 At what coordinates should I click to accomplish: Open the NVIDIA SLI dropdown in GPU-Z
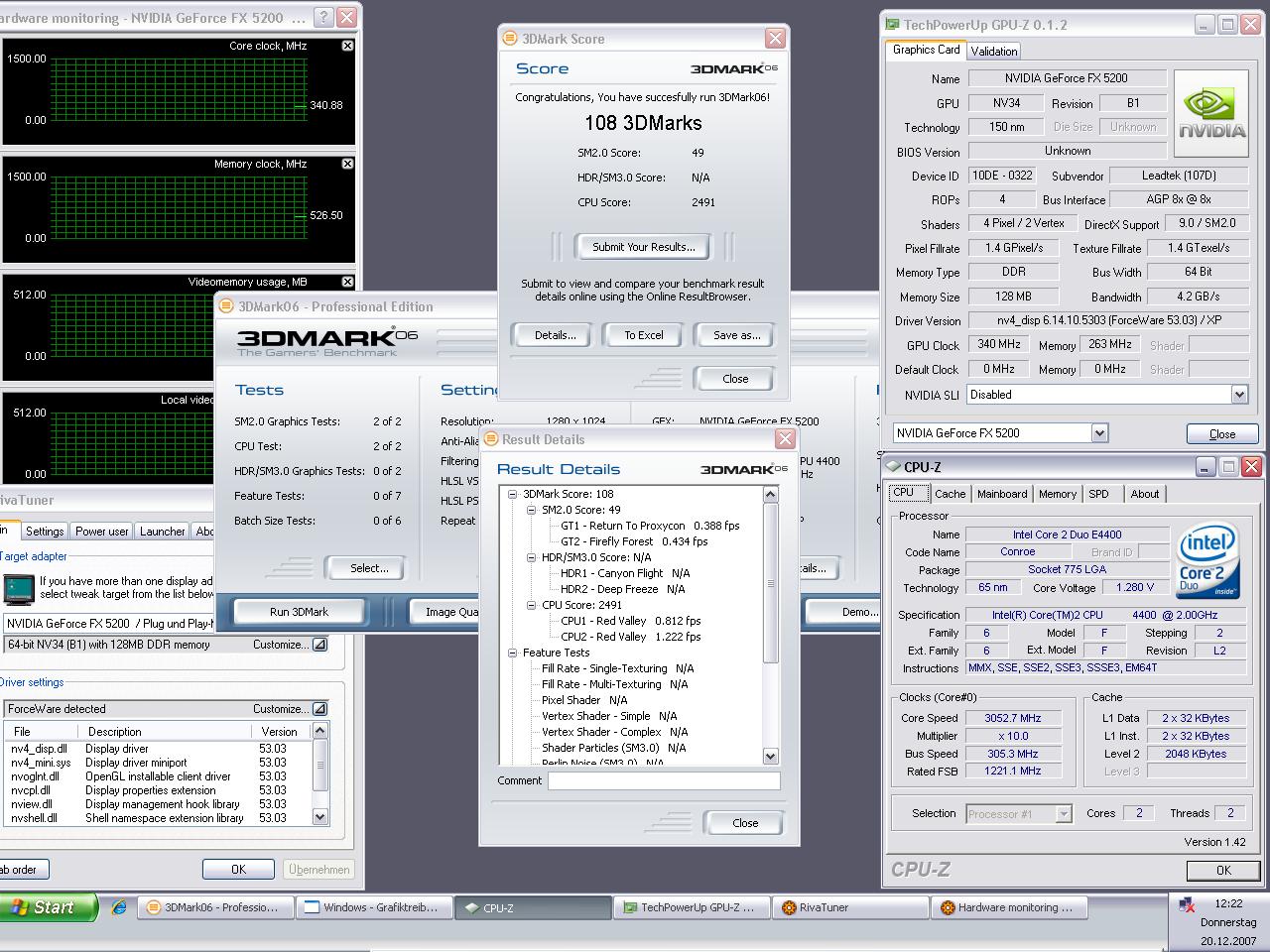tap(1239, 395)
